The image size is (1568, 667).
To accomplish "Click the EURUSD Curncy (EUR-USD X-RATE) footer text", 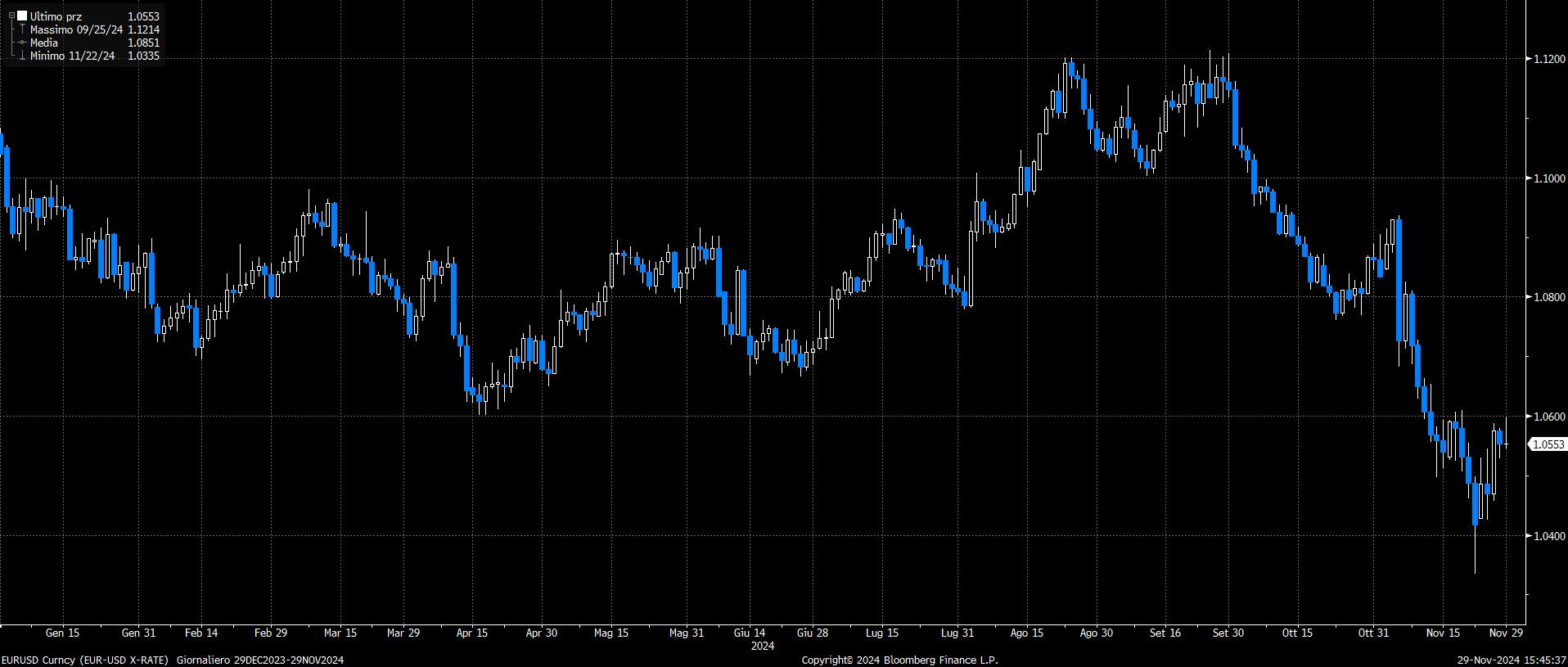I will pos(85,660).
